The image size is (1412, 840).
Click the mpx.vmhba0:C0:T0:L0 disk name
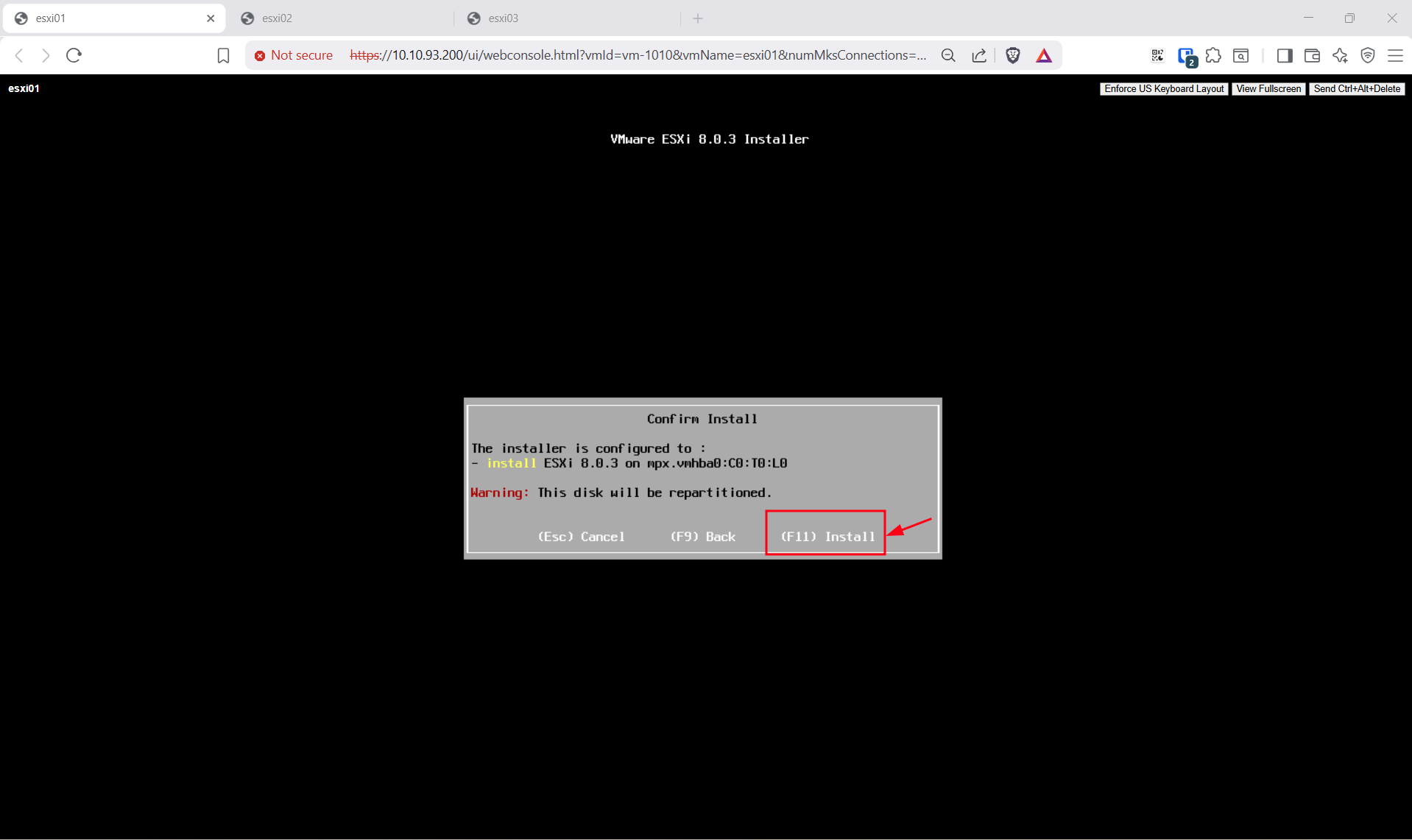point(716,463)
